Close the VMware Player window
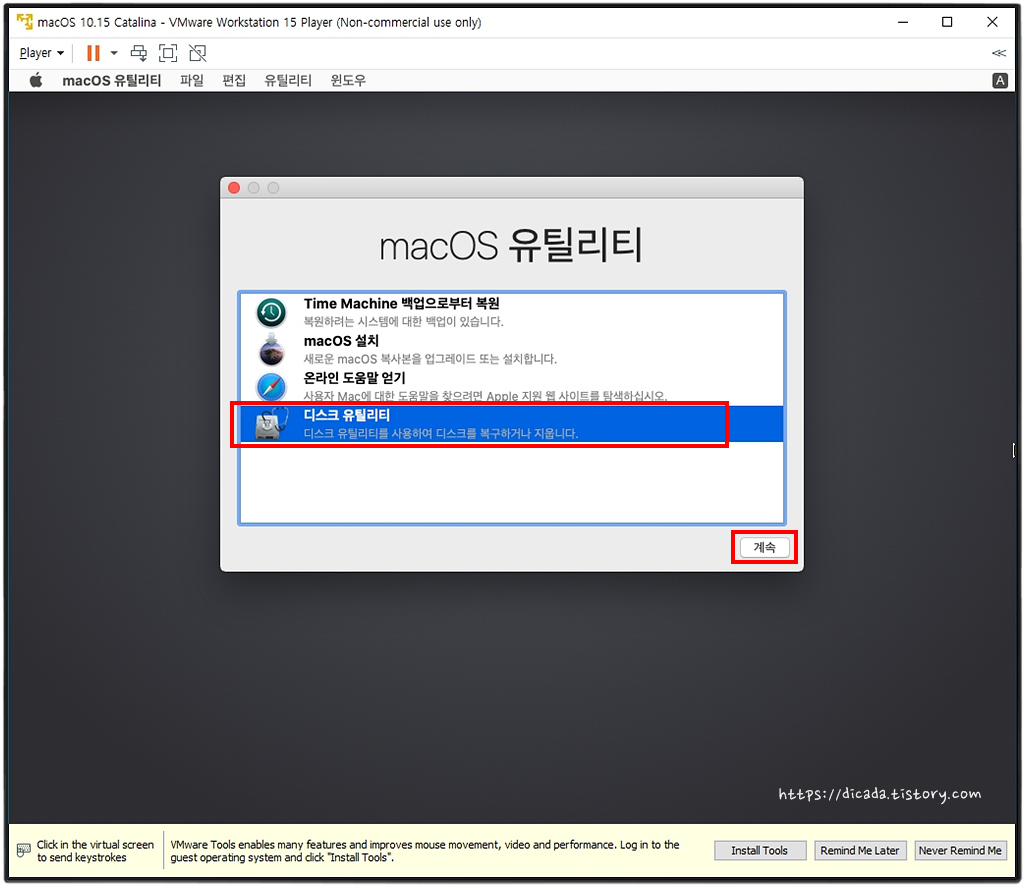Image resolution: width=1026 pixels, height=887 pixels. [x=992, y=22]
